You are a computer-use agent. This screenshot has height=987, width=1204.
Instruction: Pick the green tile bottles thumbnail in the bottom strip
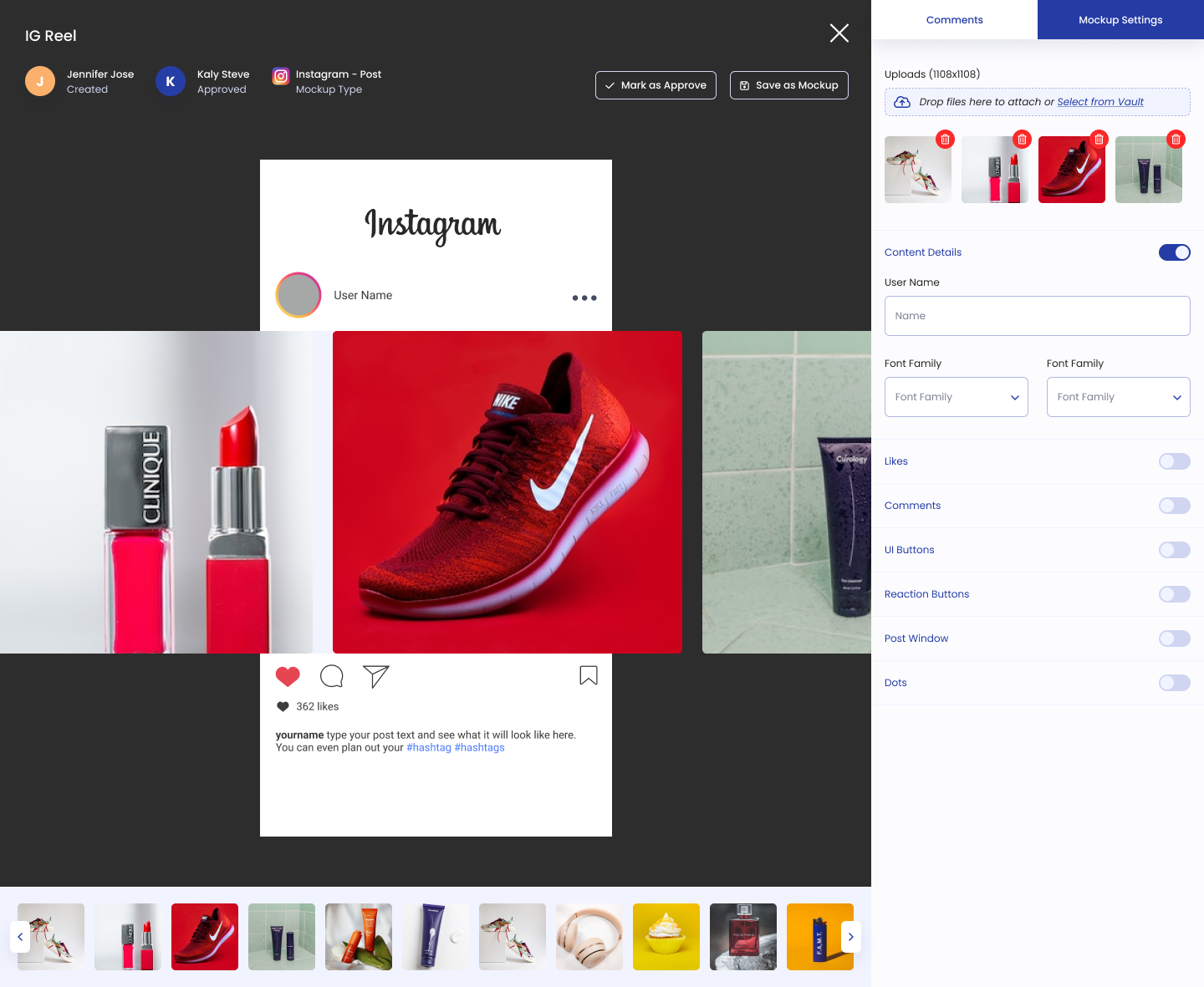[282, 937]
